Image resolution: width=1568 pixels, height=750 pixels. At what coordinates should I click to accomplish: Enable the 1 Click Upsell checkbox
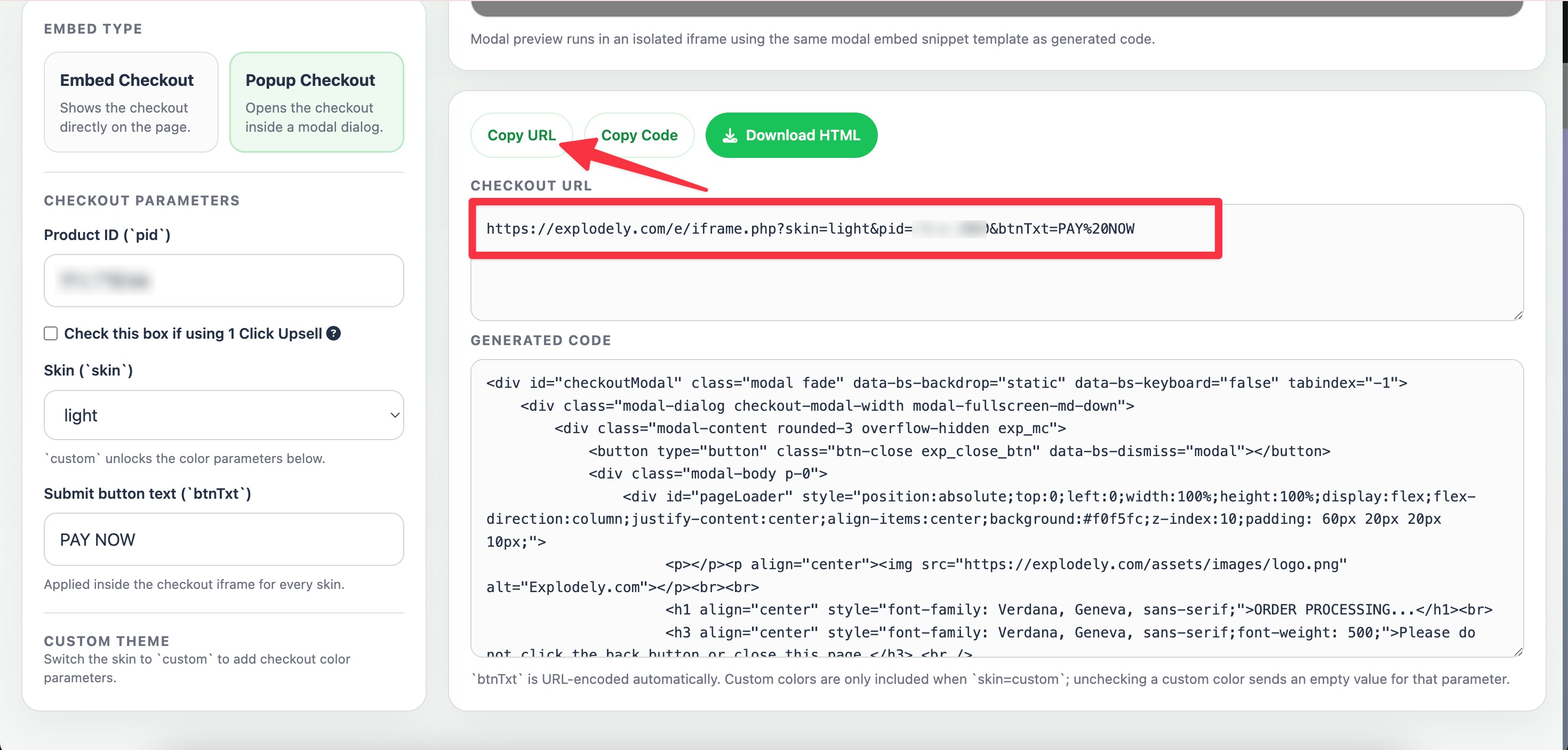tap(51, 333)
